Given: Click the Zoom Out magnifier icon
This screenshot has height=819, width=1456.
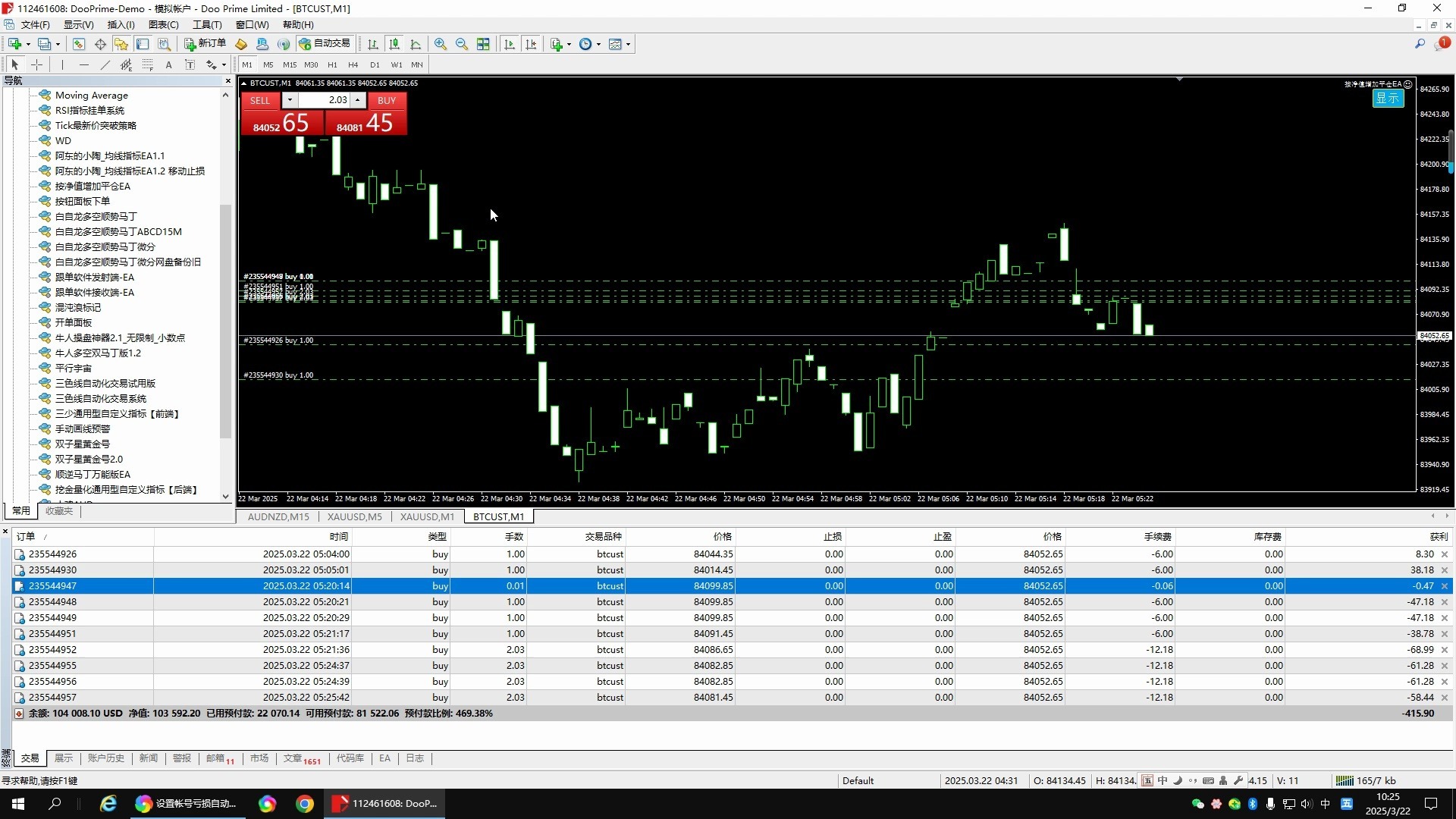Looking at the screenshot, I should point(462,44).
